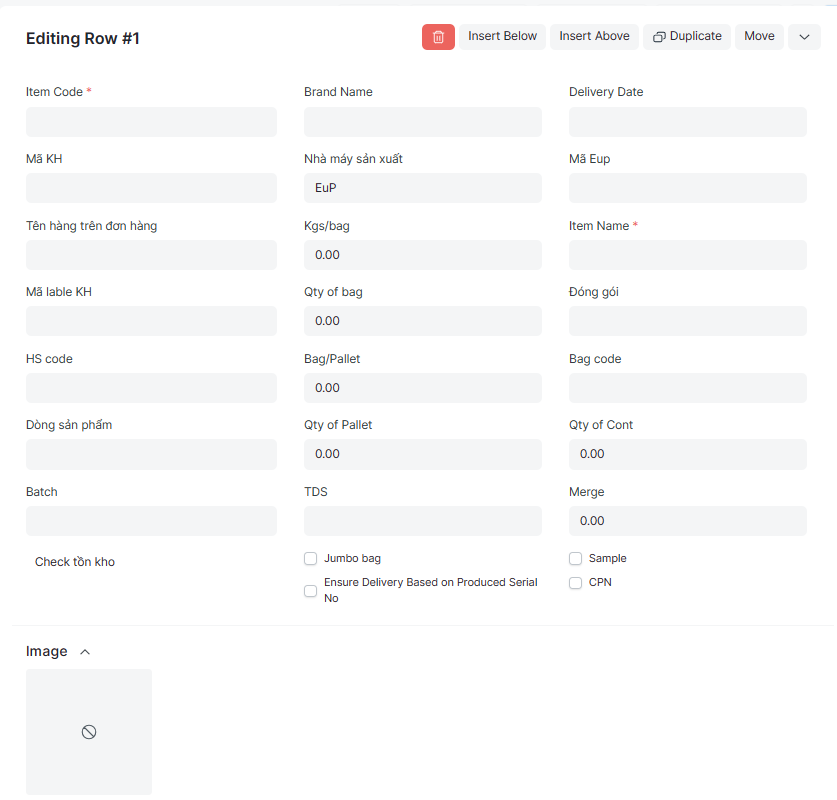Collapse the Image section chevron

tap(85, 652)
